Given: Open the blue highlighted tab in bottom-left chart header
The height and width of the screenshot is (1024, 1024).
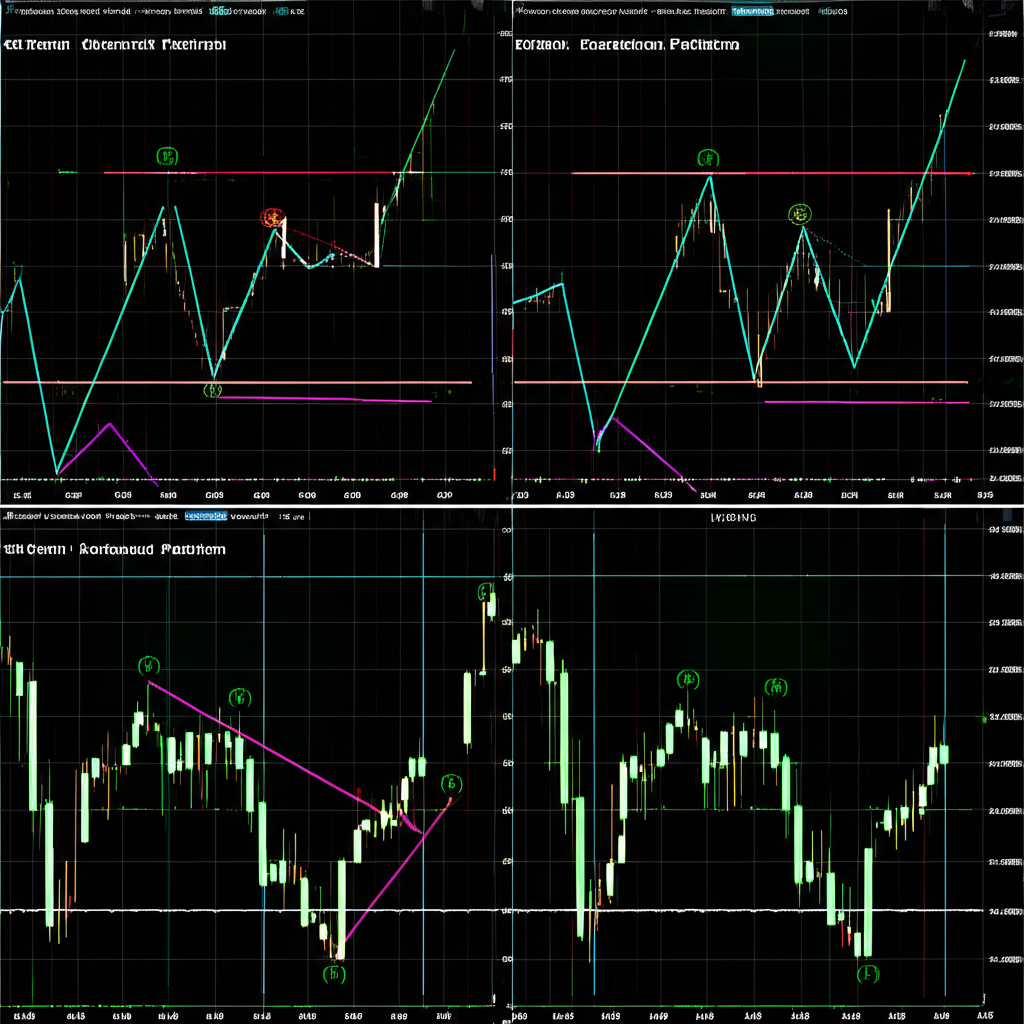Looking at the screenshot, I should coord(206,517).
